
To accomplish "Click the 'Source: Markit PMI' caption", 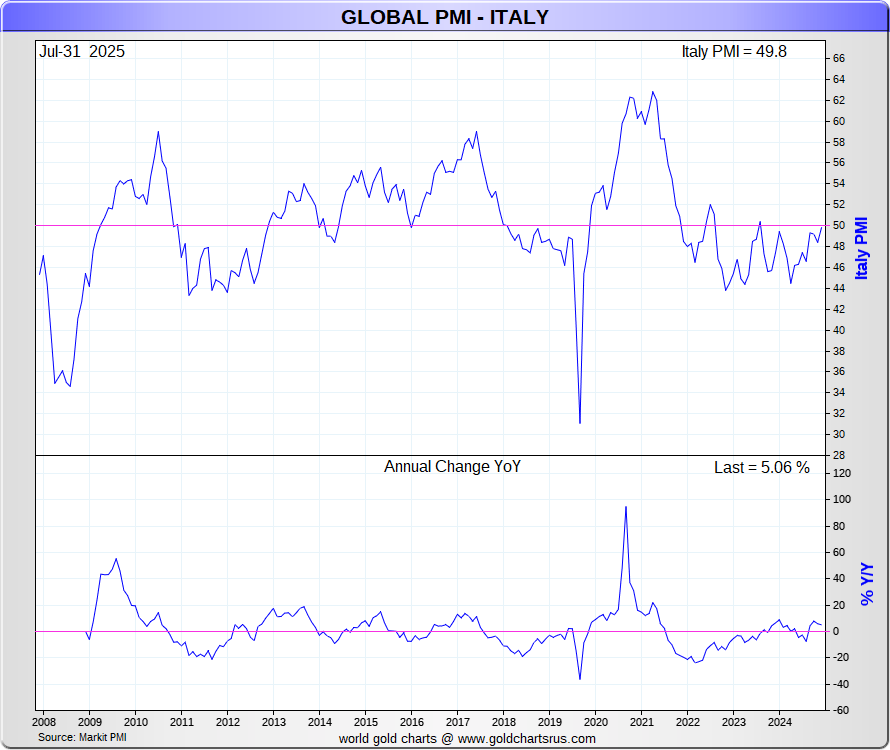I will point(82,738).
